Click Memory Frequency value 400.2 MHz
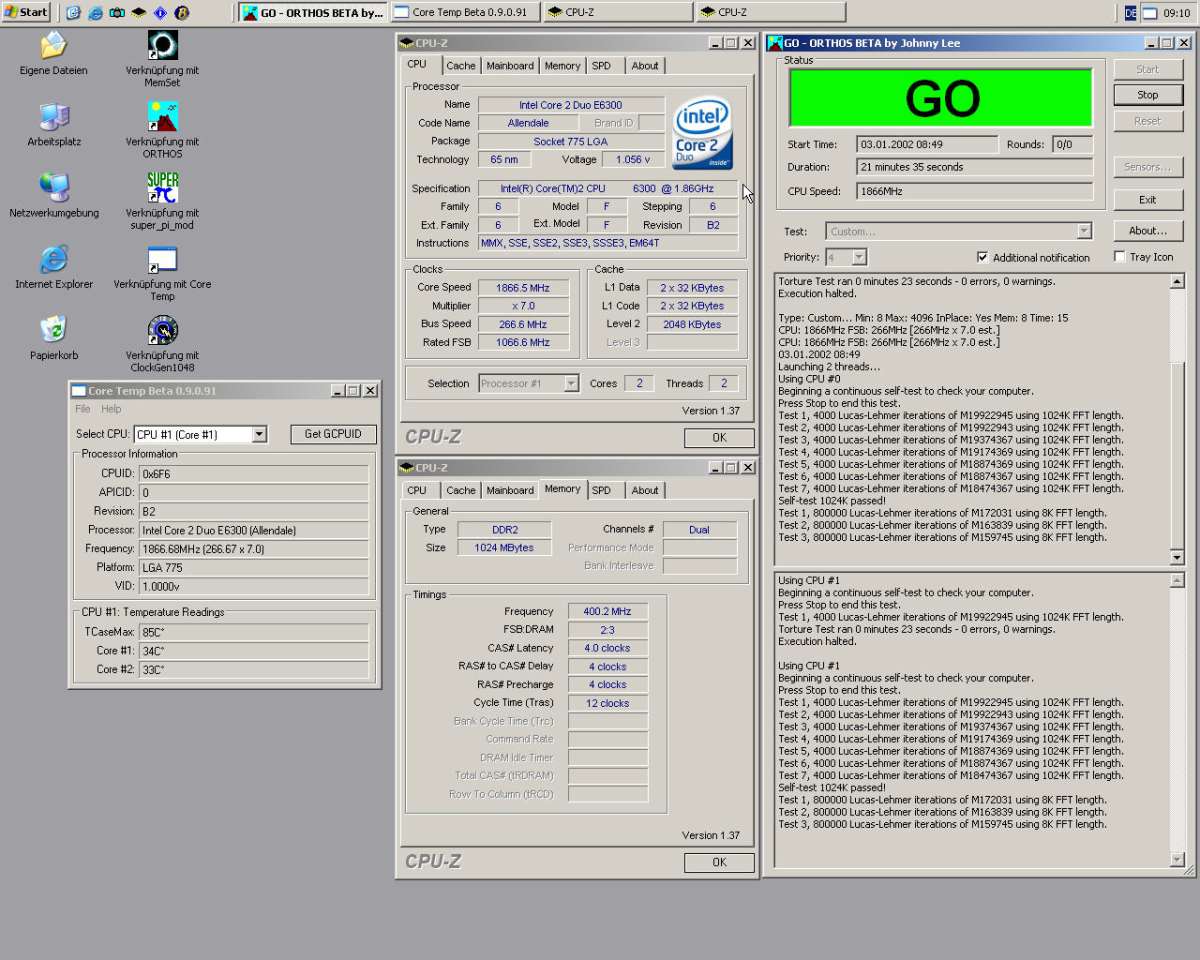Image resolution: width=1200 pixels, height=960 pixels. (607, 611)
